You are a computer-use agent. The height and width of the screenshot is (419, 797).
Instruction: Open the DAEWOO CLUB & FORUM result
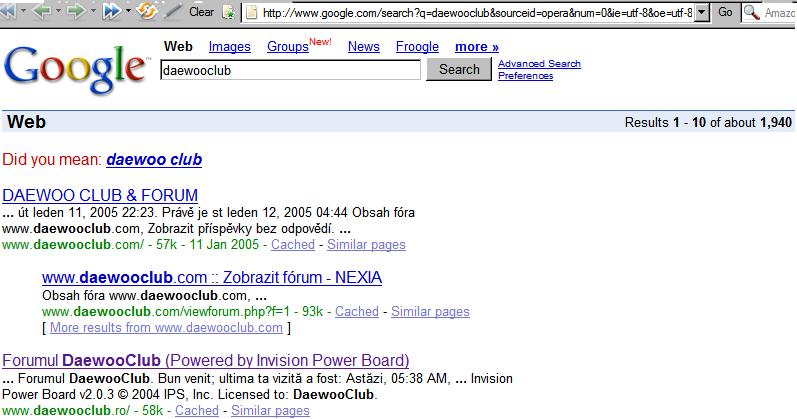[x=100, y=195]
